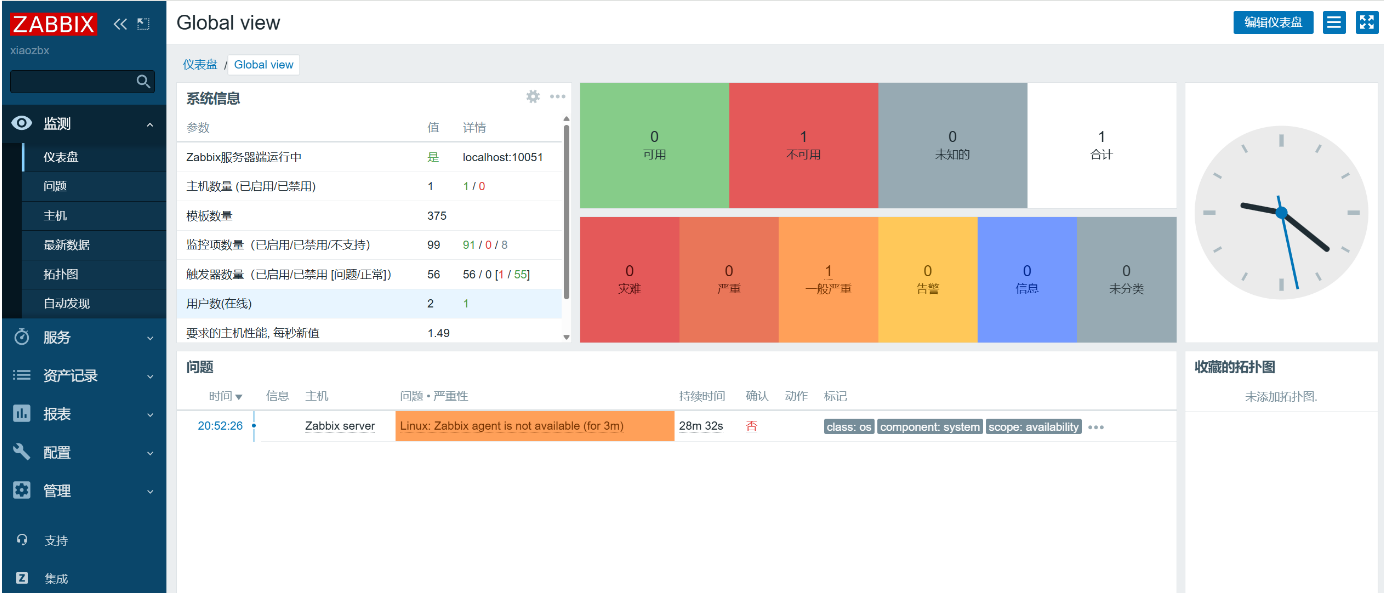Image resolution: width=1384 pixels, height=596 pixels.
Task: Click the localhost:10051 detail value
Action: pyautogui.click(x=503, y=157)
